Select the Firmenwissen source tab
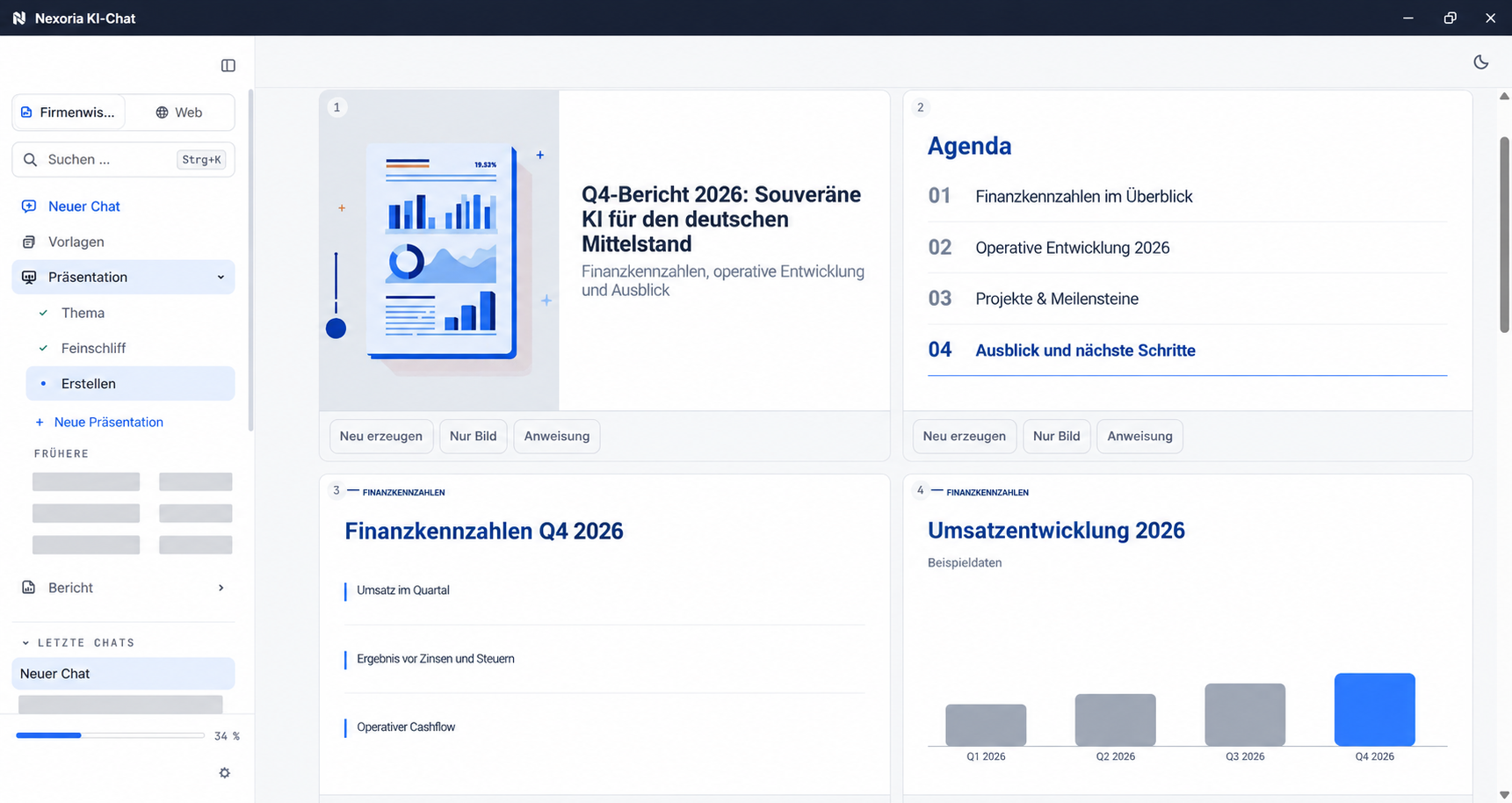The image size is (1512, 803). pyautogui.click(x=69, y=112)
